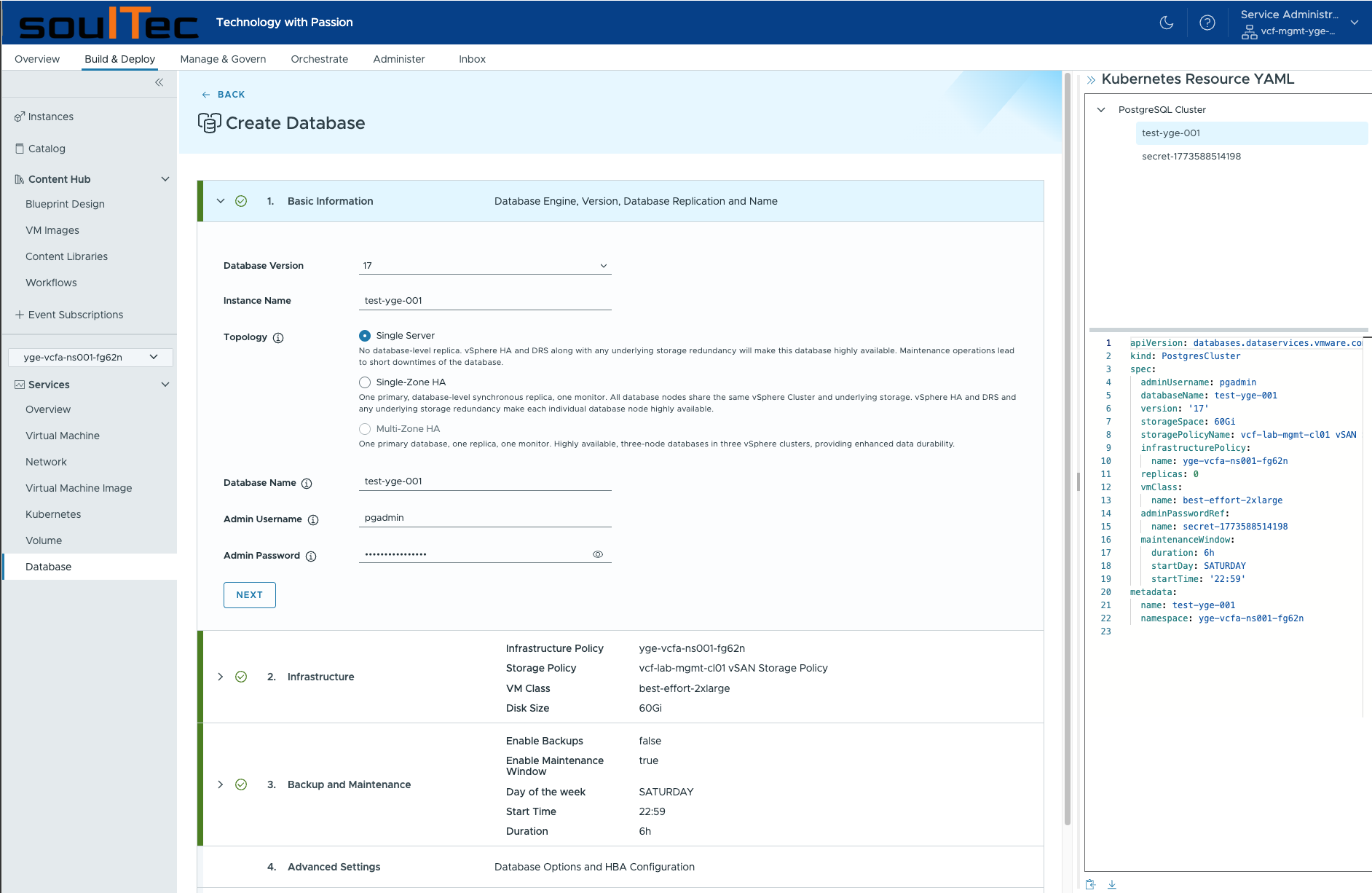Click the NEXT button
Viewport: 1372px width, 893px height.
pos(249,595)
